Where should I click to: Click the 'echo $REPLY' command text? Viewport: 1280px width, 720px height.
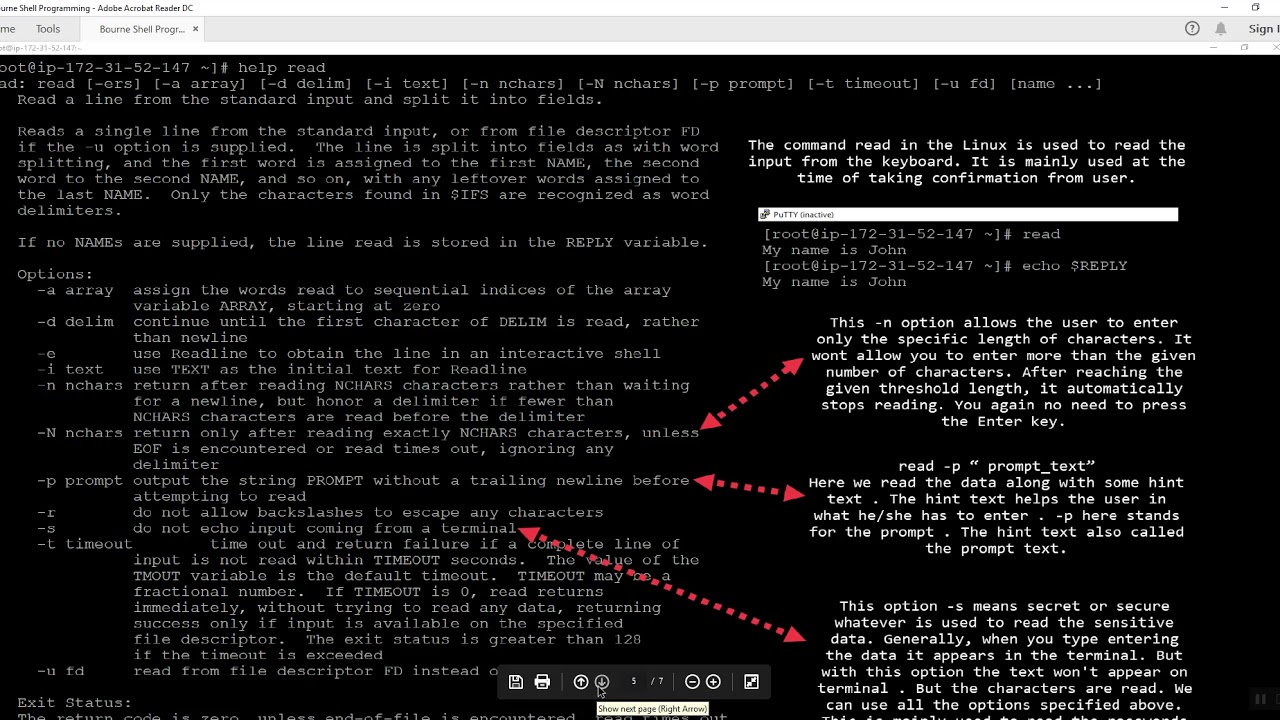[x=1074, y=266]
